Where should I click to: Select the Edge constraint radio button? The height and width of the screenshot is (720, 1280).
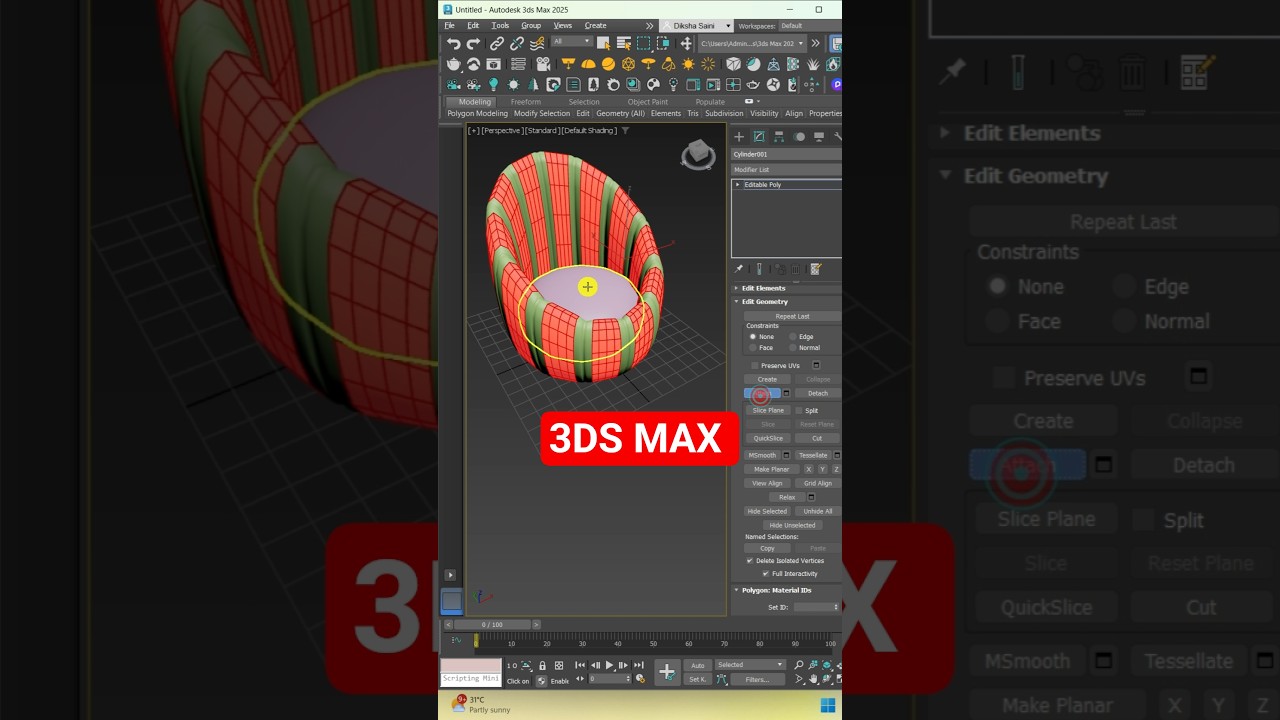pyautogui.click(x=793, y=337)
